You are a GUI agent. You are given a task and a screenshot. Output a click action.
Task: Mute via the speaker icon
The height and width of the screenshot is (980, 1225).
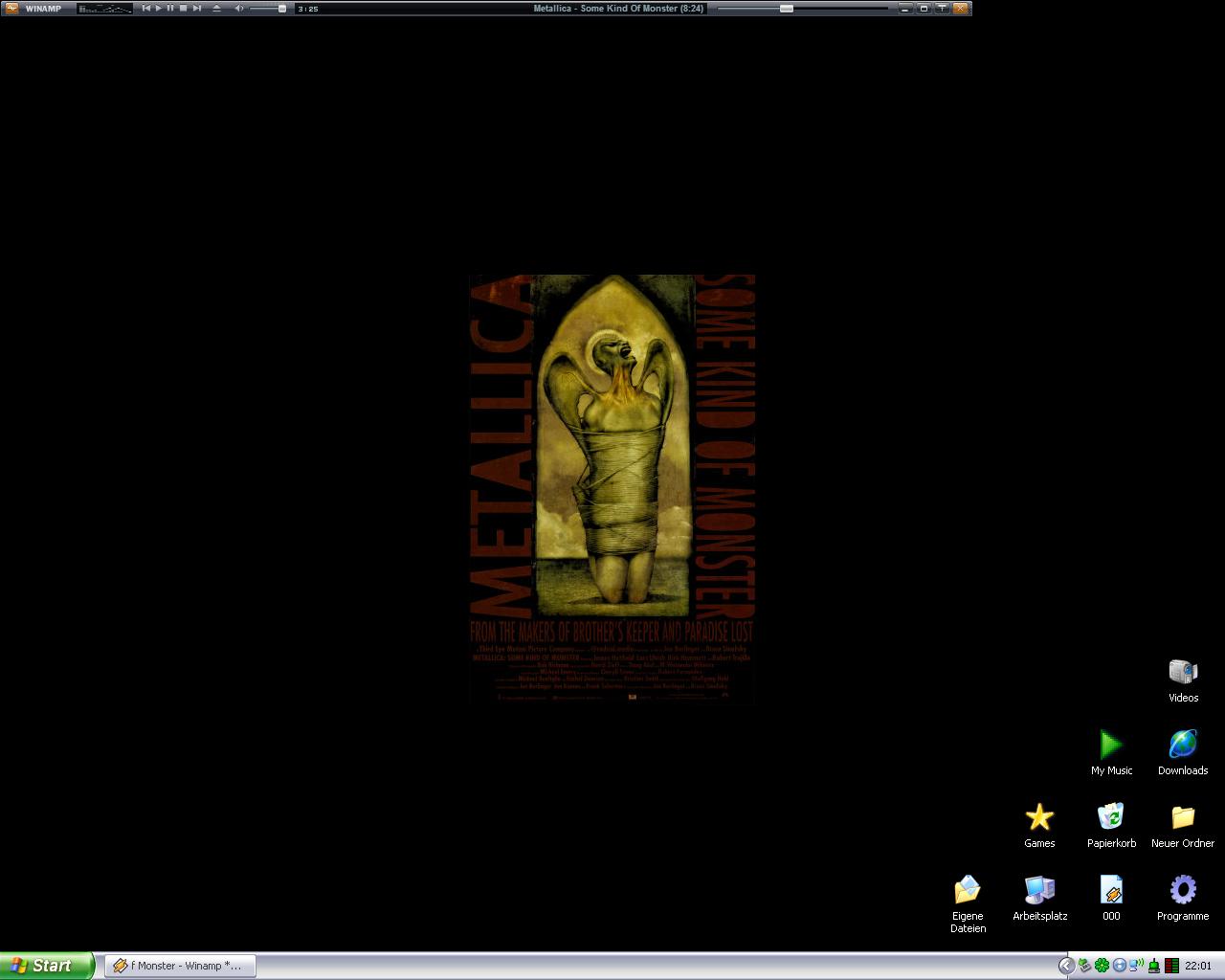click(x=238, y=8)
